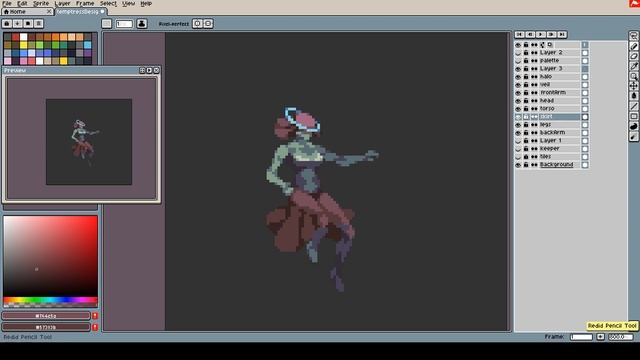
Task: Pick white swatch in palette top row
Action: pyautogui.click(x=24, y=37)
